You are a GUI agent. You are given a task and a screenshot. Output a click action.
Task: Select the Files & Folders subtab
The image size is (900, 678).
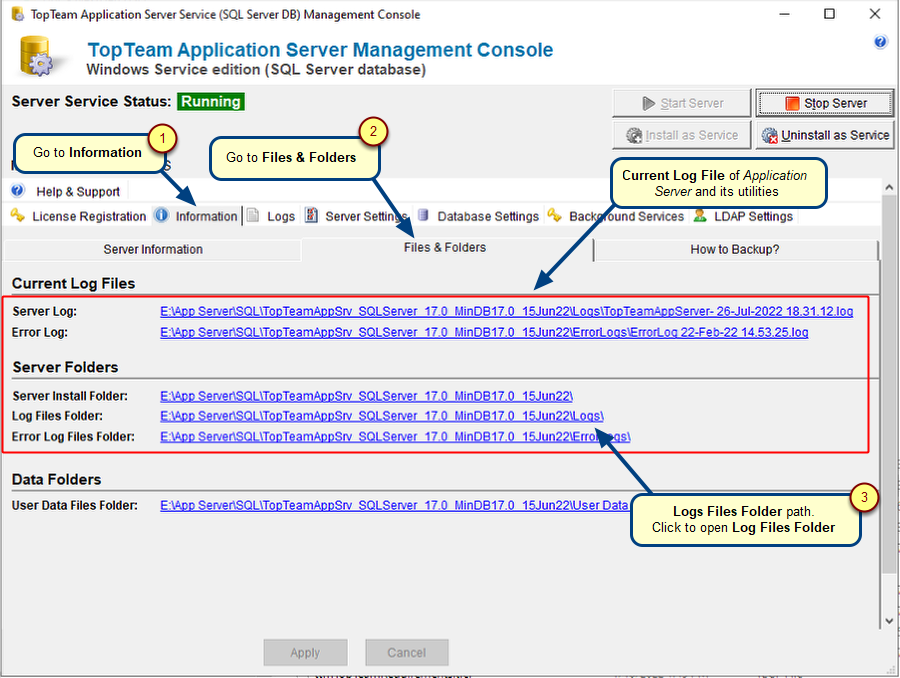click(445, 248)
